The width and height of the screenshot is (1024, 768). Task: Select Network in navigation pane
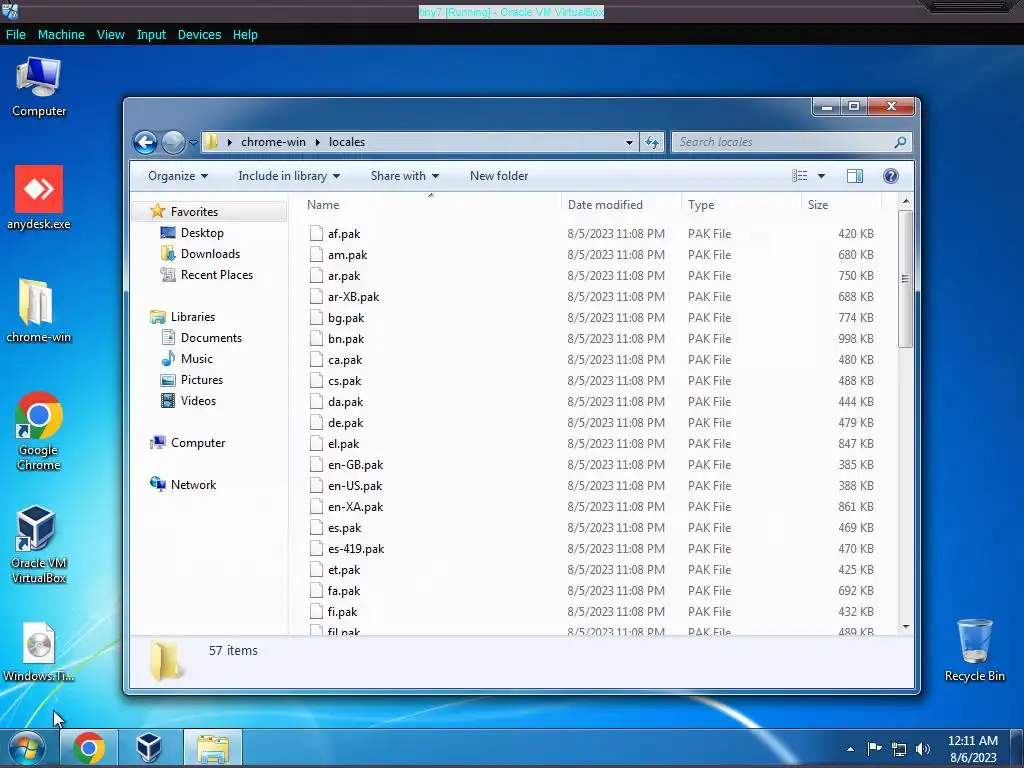point(193,485)
